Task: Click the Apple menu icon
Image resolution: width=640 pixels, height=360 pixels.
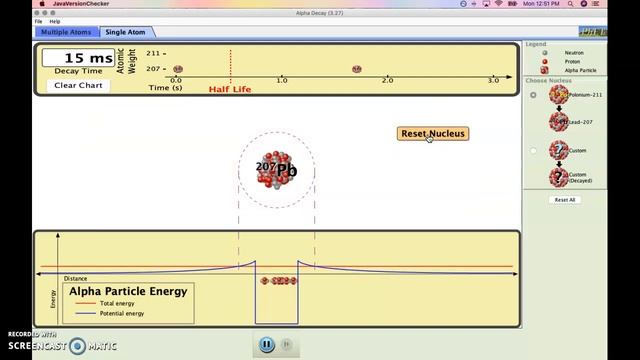Action: [42, 4]
